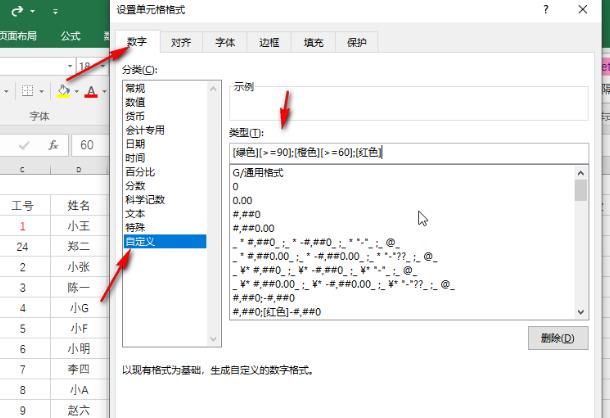Click cell with name 陈一
The height and width of the screenshot is (418, 610).
[x=79, y=288]
